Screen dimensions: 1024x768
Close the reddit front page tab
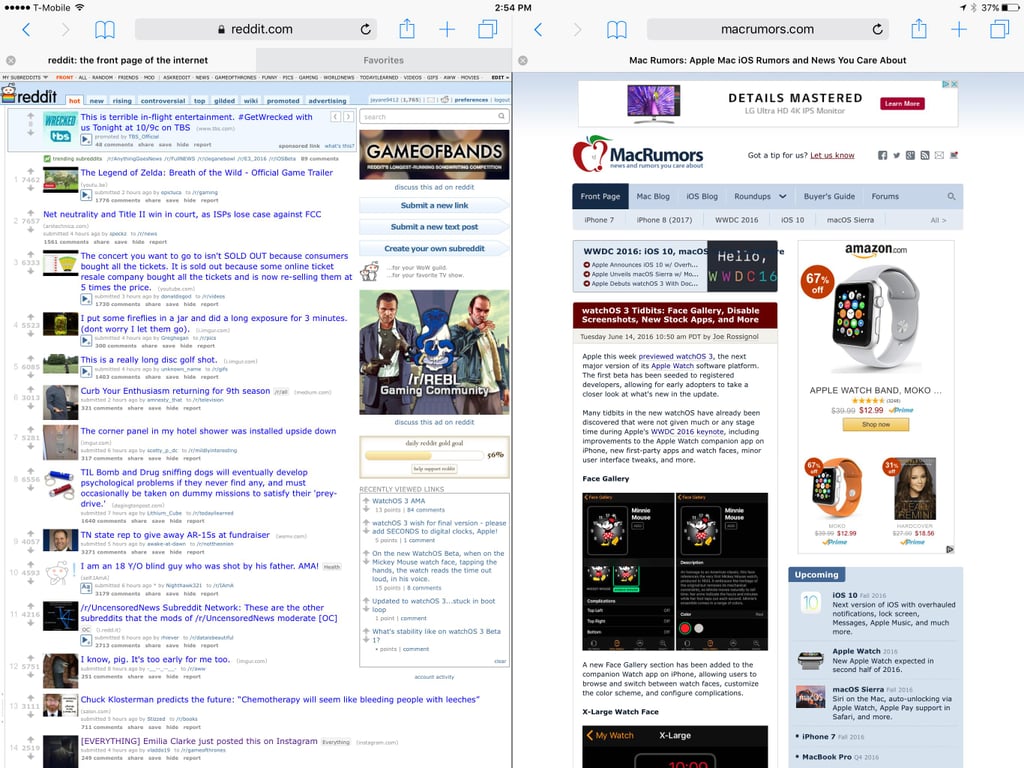click(x=11, y=60)
